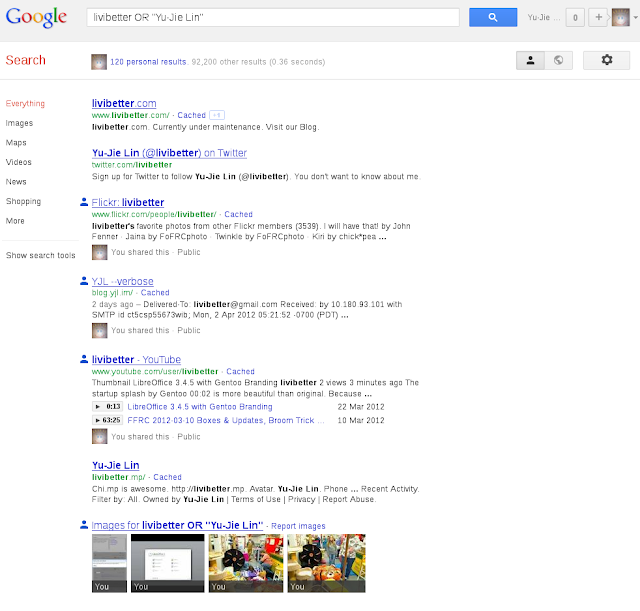
Task: Click the blue search magnifier button
Action: click(493, 17)
